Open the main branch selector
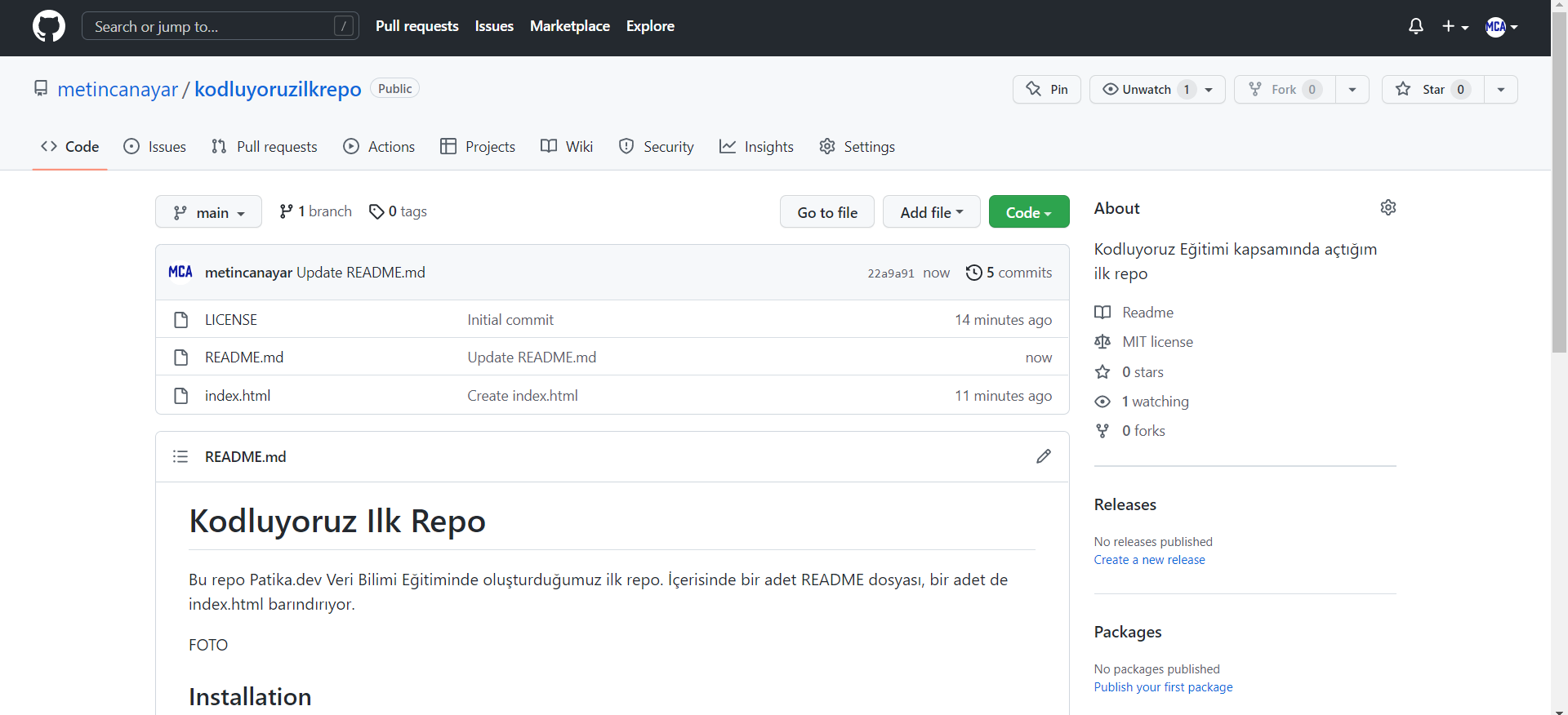Viewport: 1568px width, 715px height. [208, 212]
